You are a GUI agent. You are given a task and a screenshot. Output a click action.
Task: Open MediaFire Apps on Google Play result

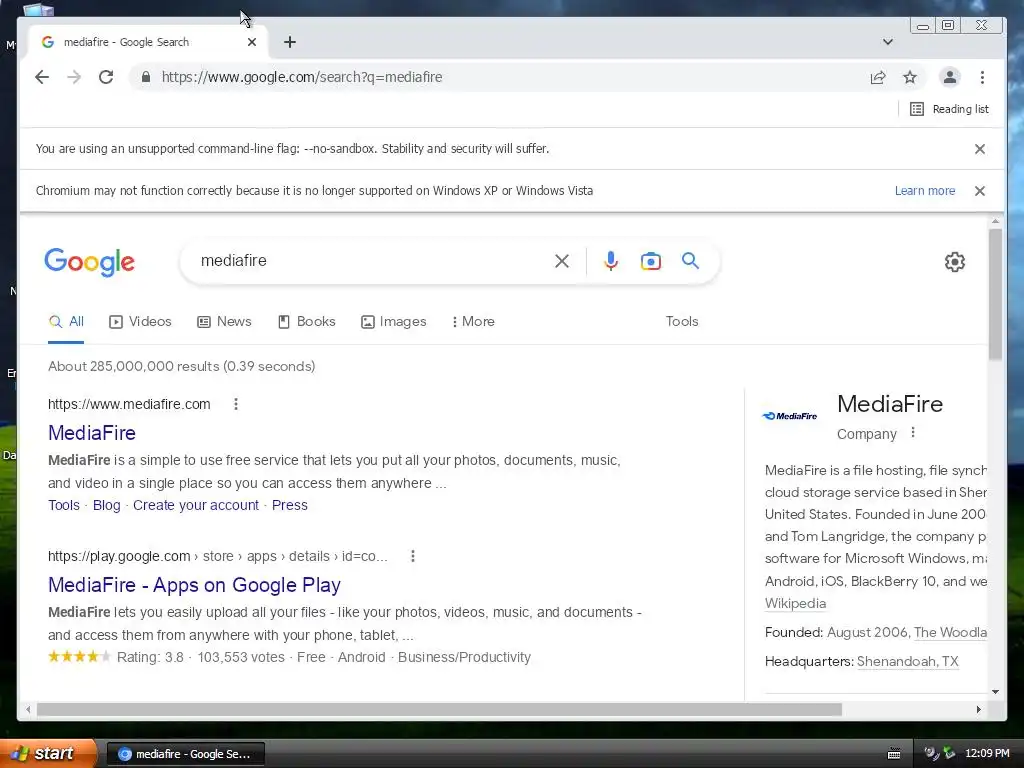pos(195,585)
